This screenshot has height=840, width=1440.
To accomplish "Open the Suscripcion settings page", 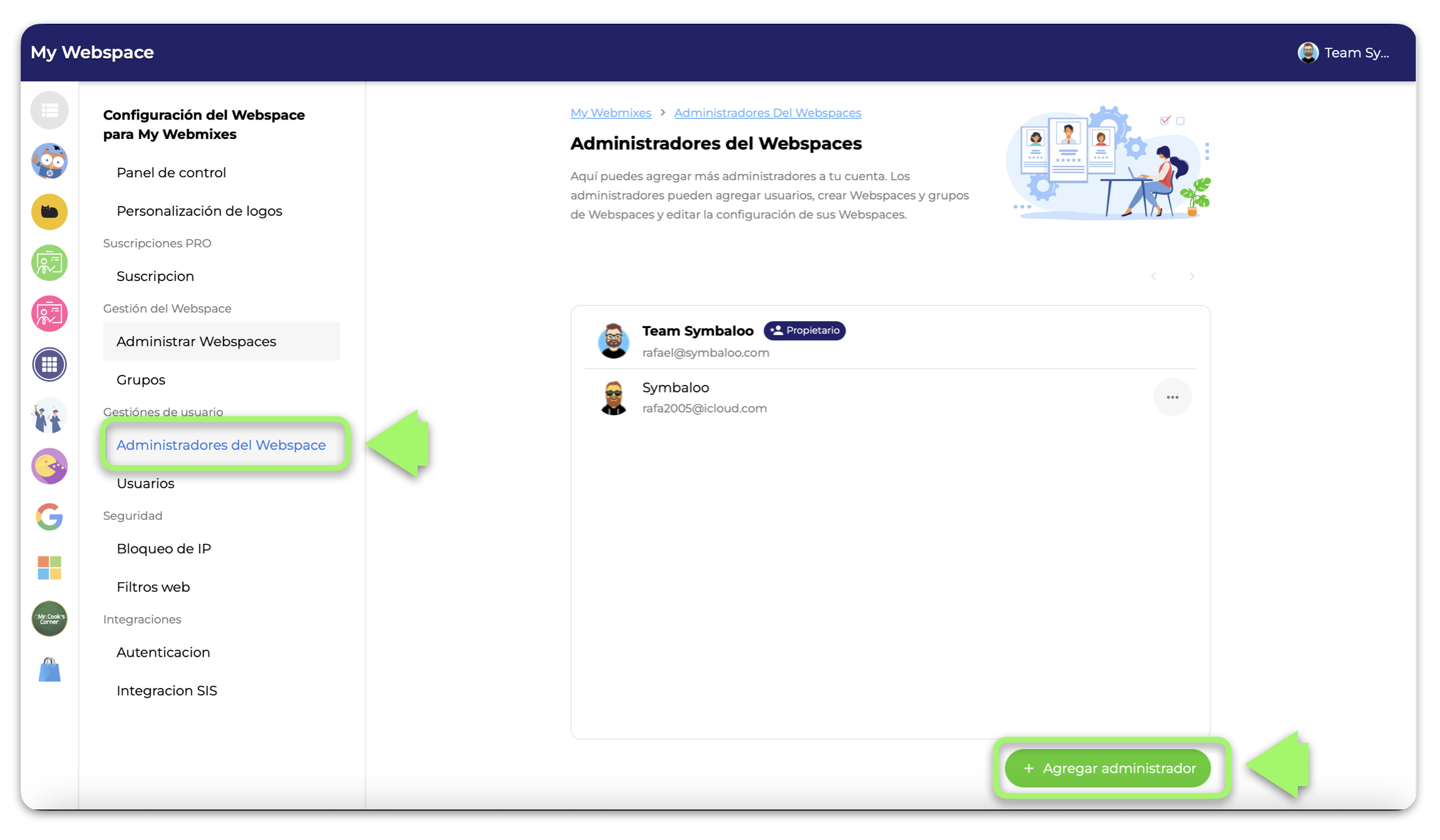I will pyautogui.click(x=155, y=276).
